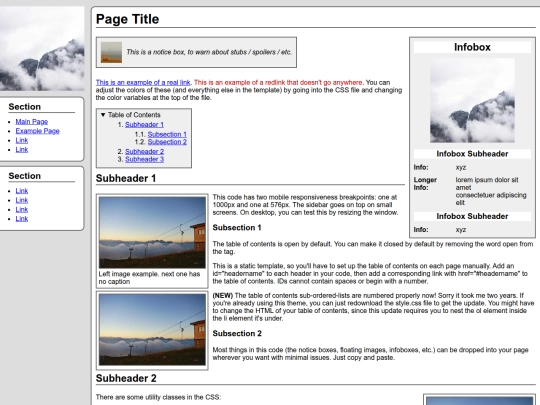Click the sidebar mountain logo image
The image size is (540, 405).
42,48
